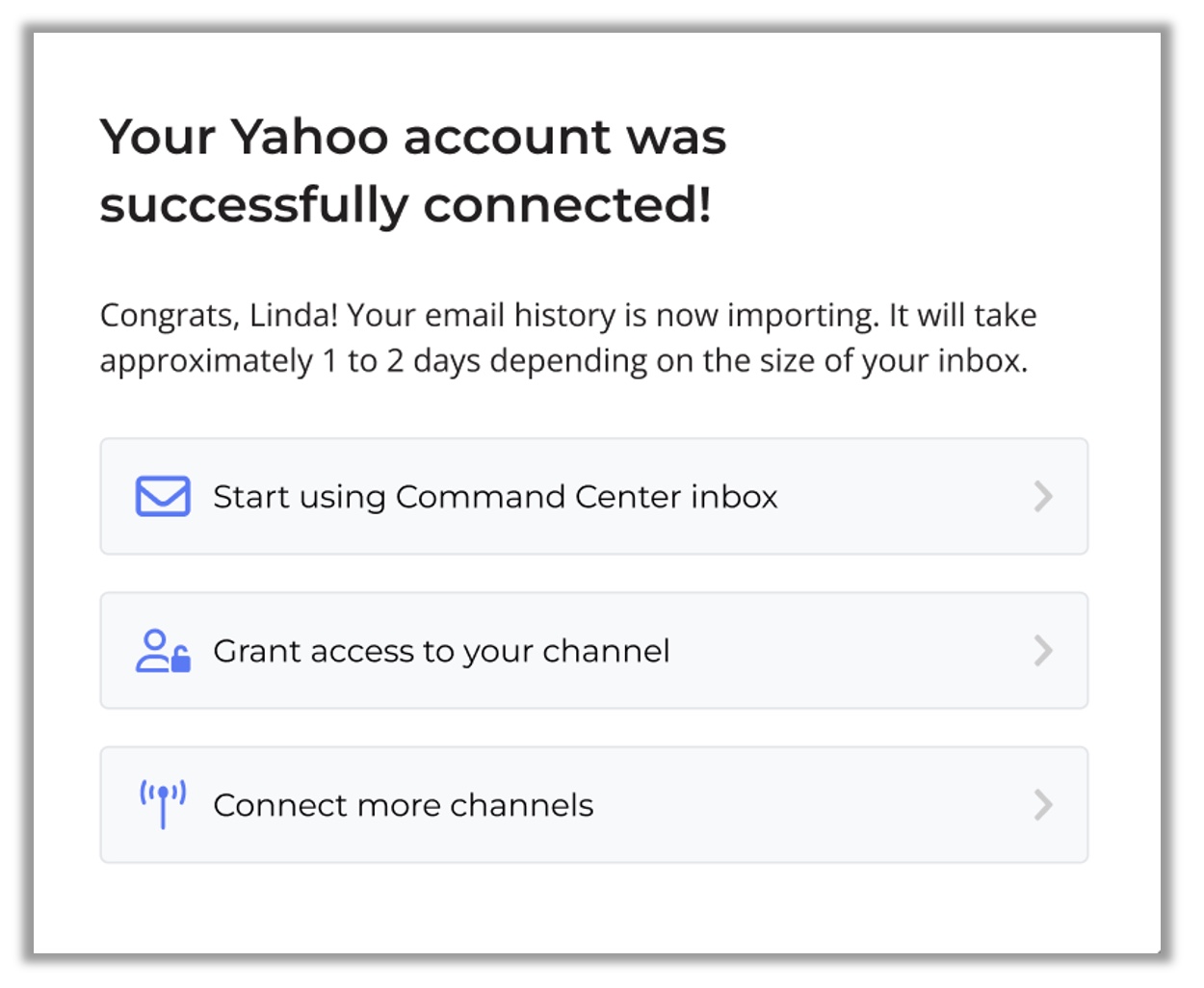Click the small padlock on the user icon

[181, 660]
